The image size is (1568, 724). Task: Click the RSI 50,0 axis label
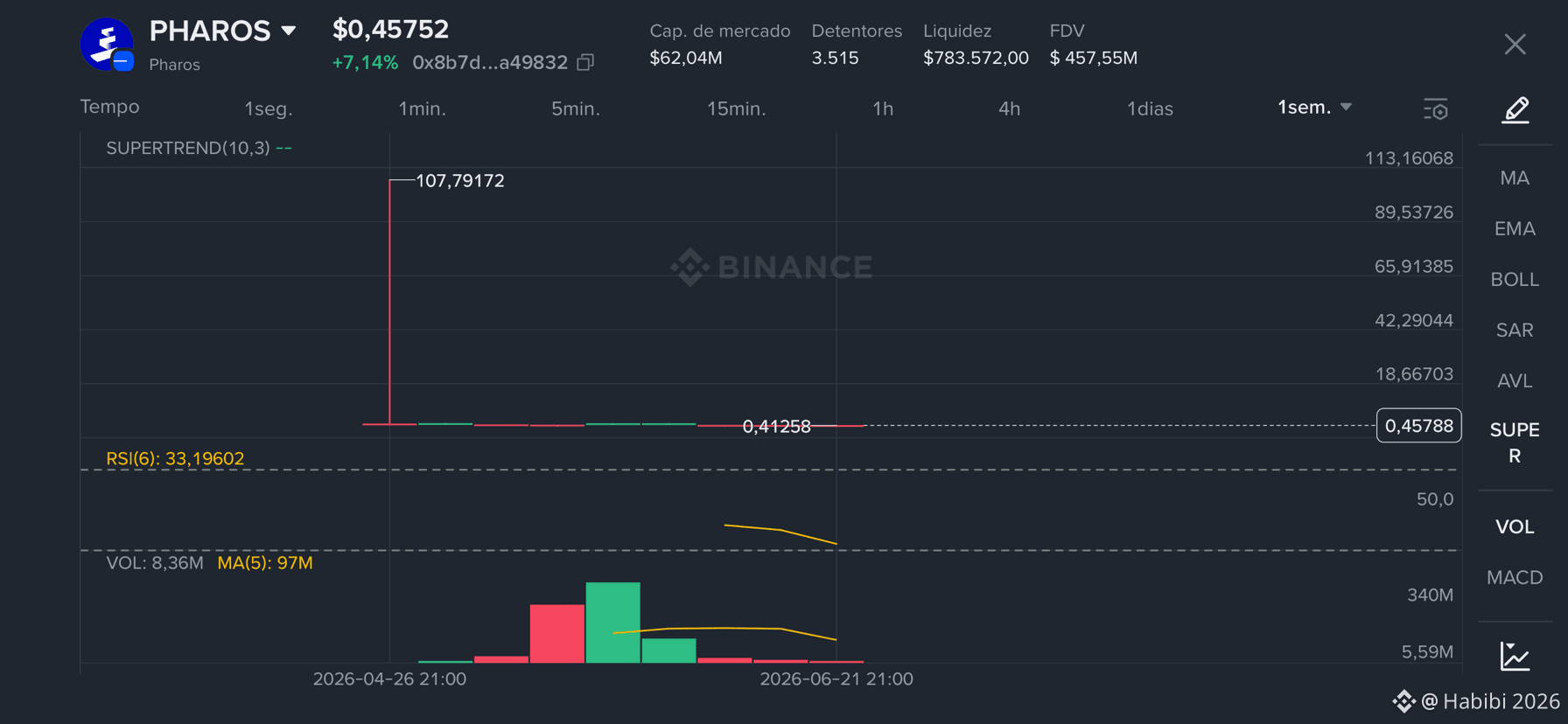1435,499
